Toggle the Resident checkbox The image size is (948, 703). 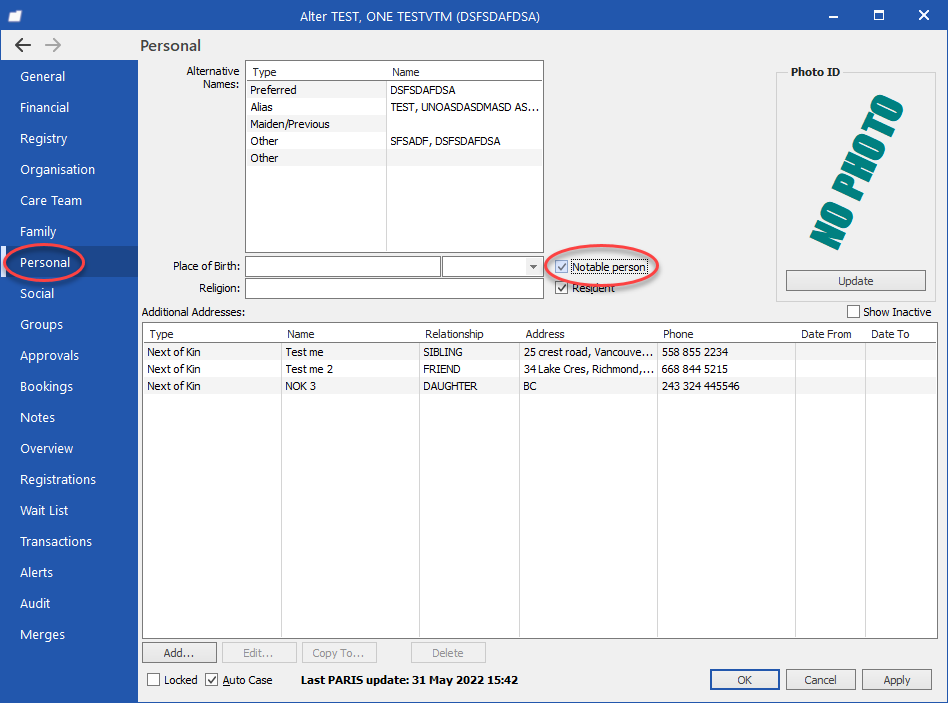click(562, 288)
